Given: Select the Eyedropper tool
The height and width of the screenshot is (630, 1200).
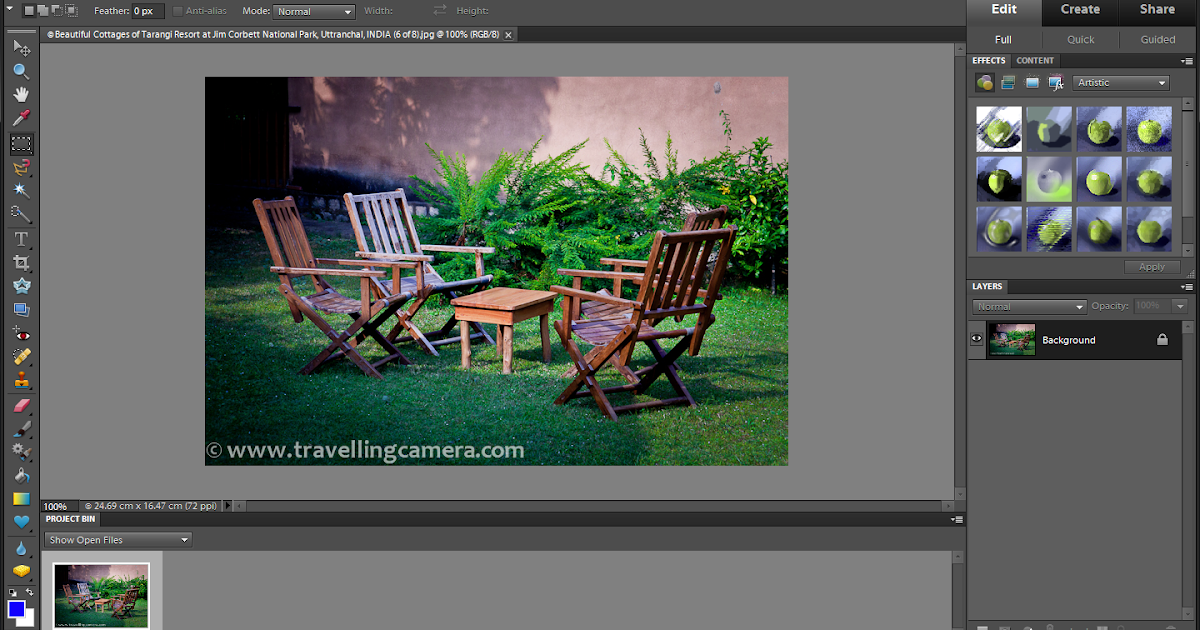Looking at the screenshot, I should [21, 119].
